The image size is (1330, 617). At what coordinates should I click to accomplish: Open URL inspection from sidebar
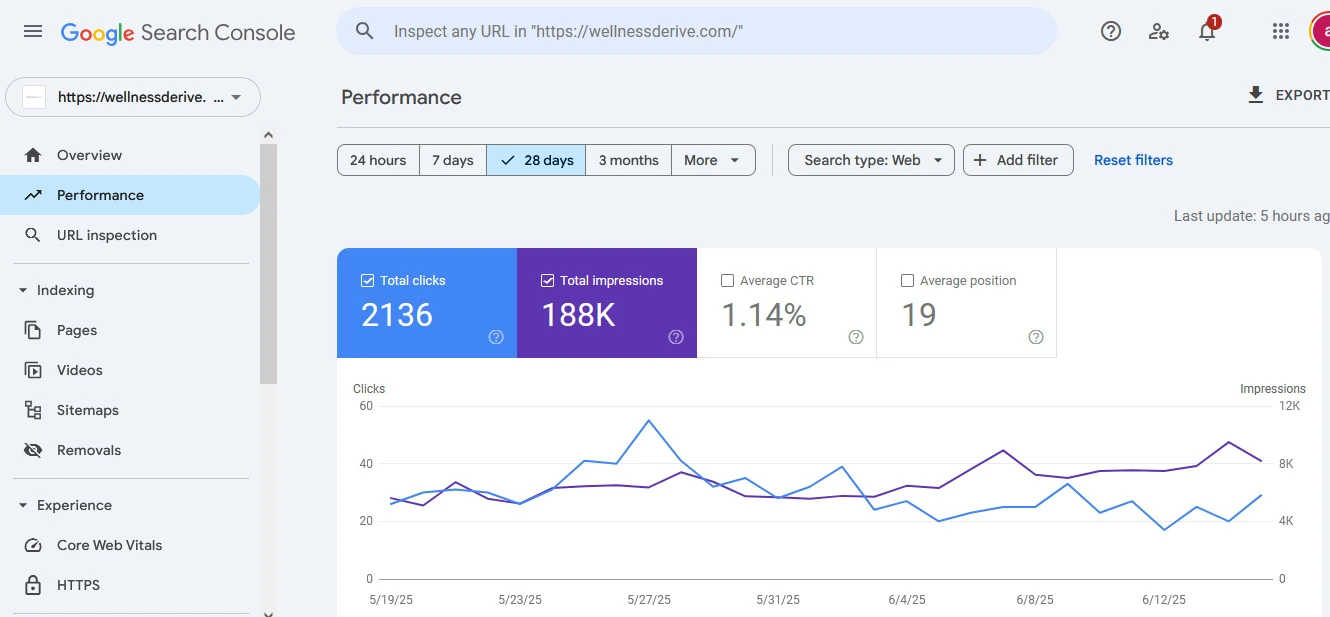point(130,235)
